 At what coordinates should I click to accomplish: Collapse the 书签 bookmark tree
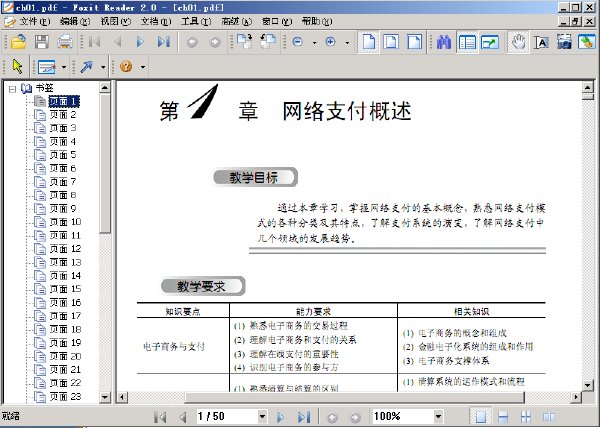coord(12,89)
